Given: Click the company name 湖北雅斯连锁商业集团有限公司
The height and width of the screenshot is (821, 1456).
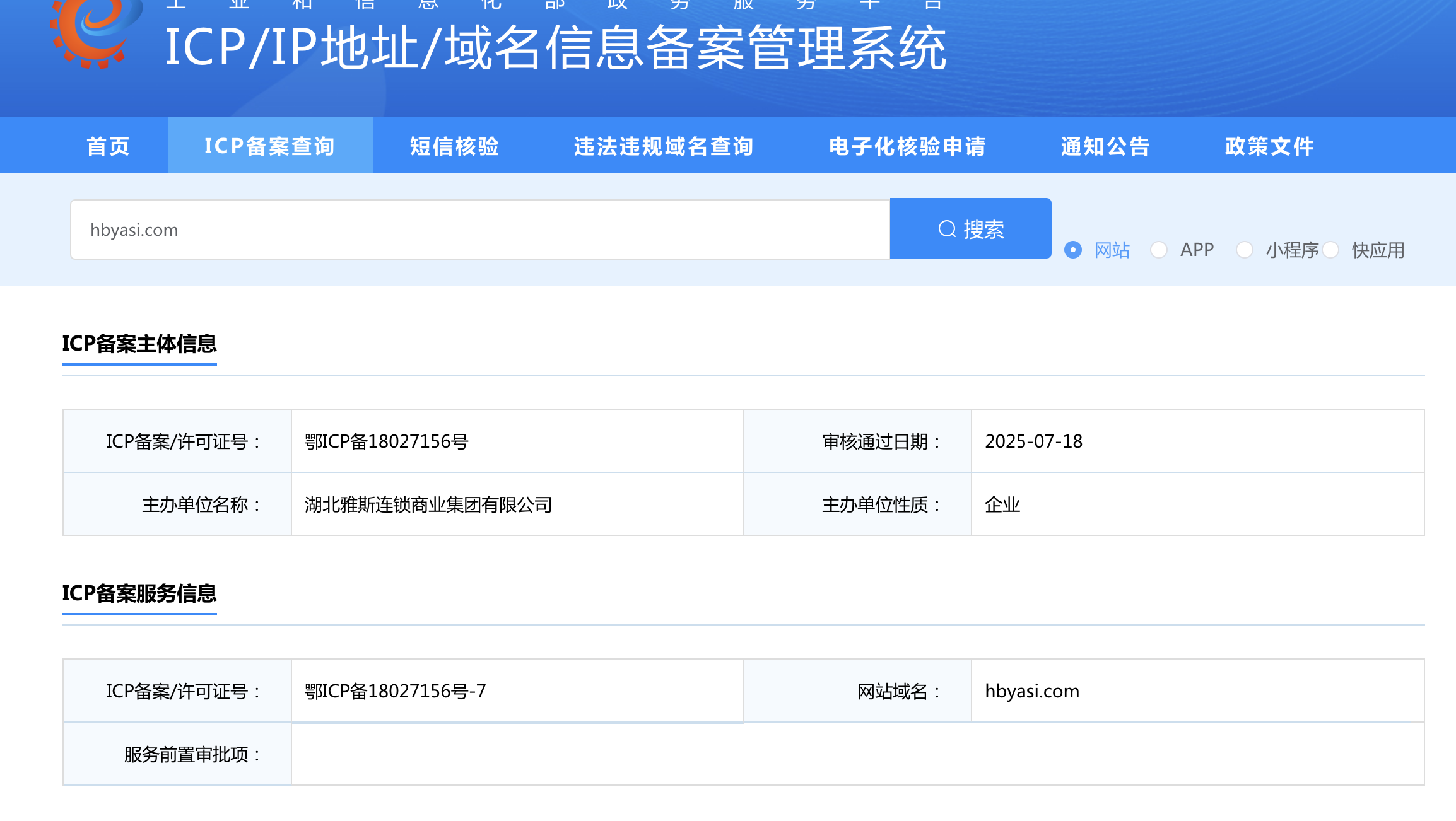Looking at the screenshot, I should [428, 504].
